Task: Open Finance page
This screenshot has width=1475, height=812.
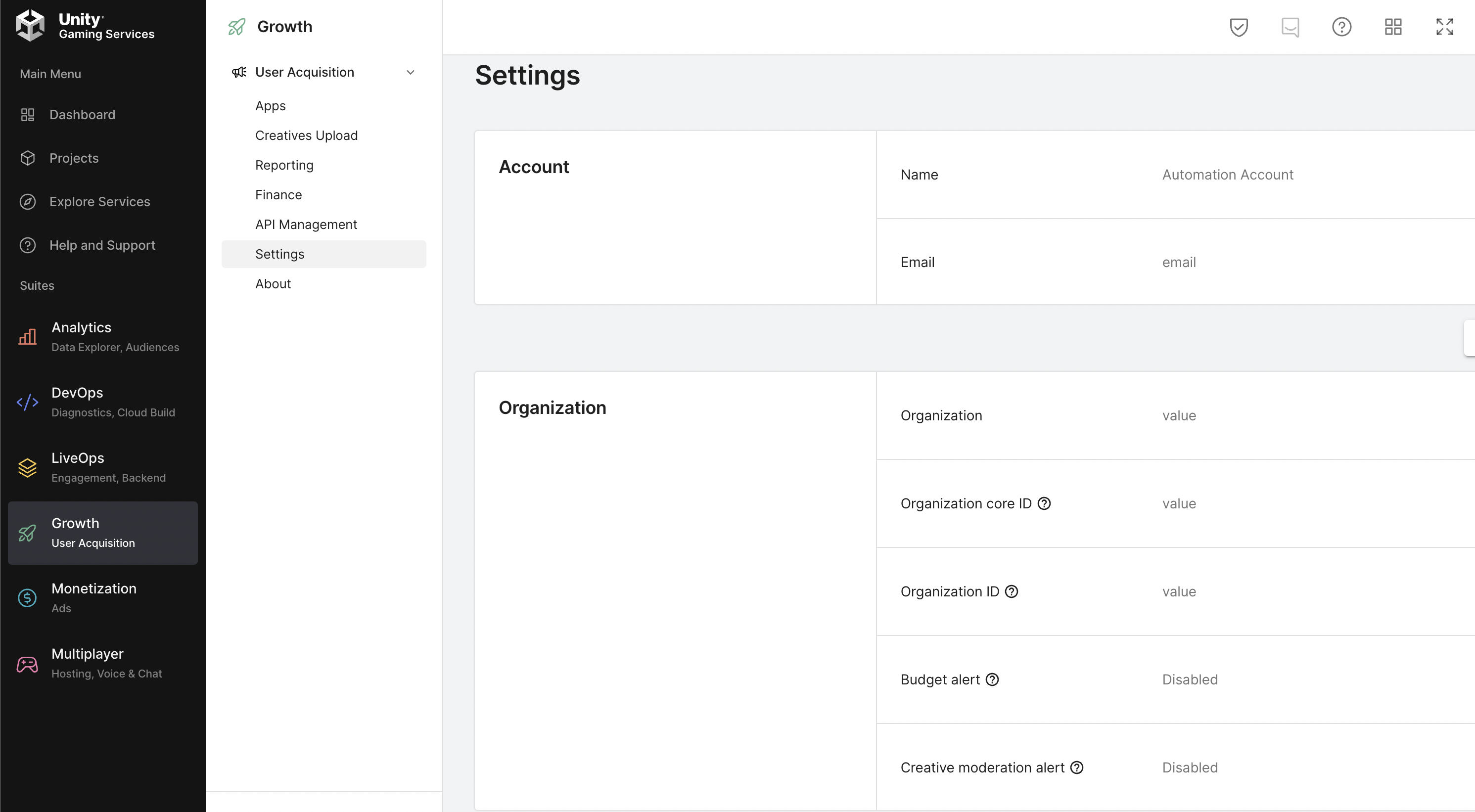Action: [x=323, y=195]
